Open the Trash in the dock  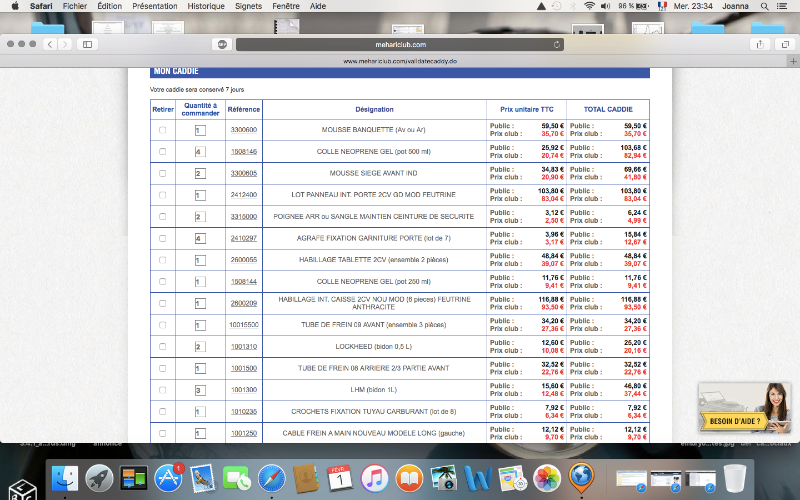[735, 478]
